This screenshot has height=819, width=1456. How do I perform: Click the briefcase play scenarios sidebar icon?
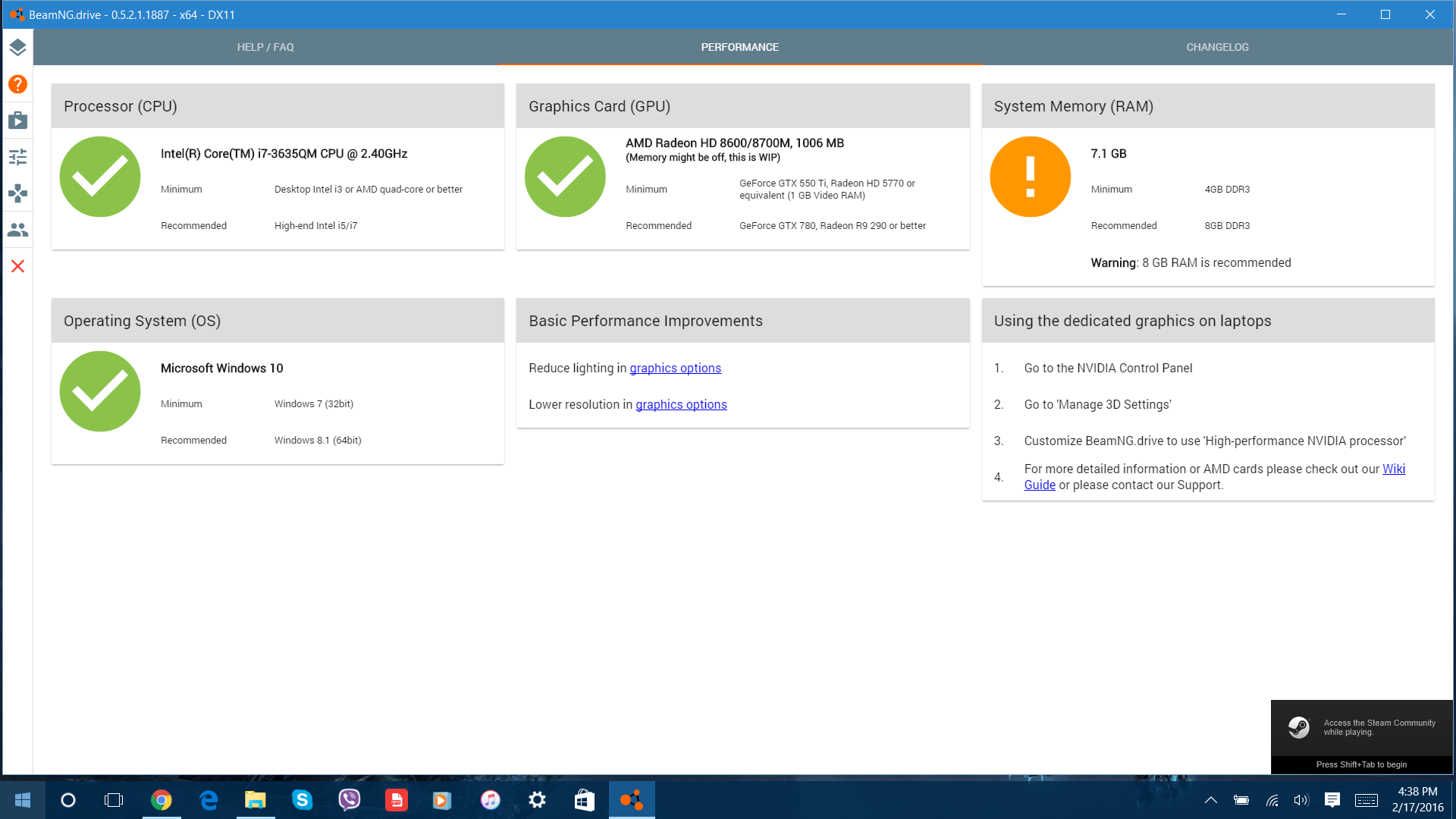17,121
